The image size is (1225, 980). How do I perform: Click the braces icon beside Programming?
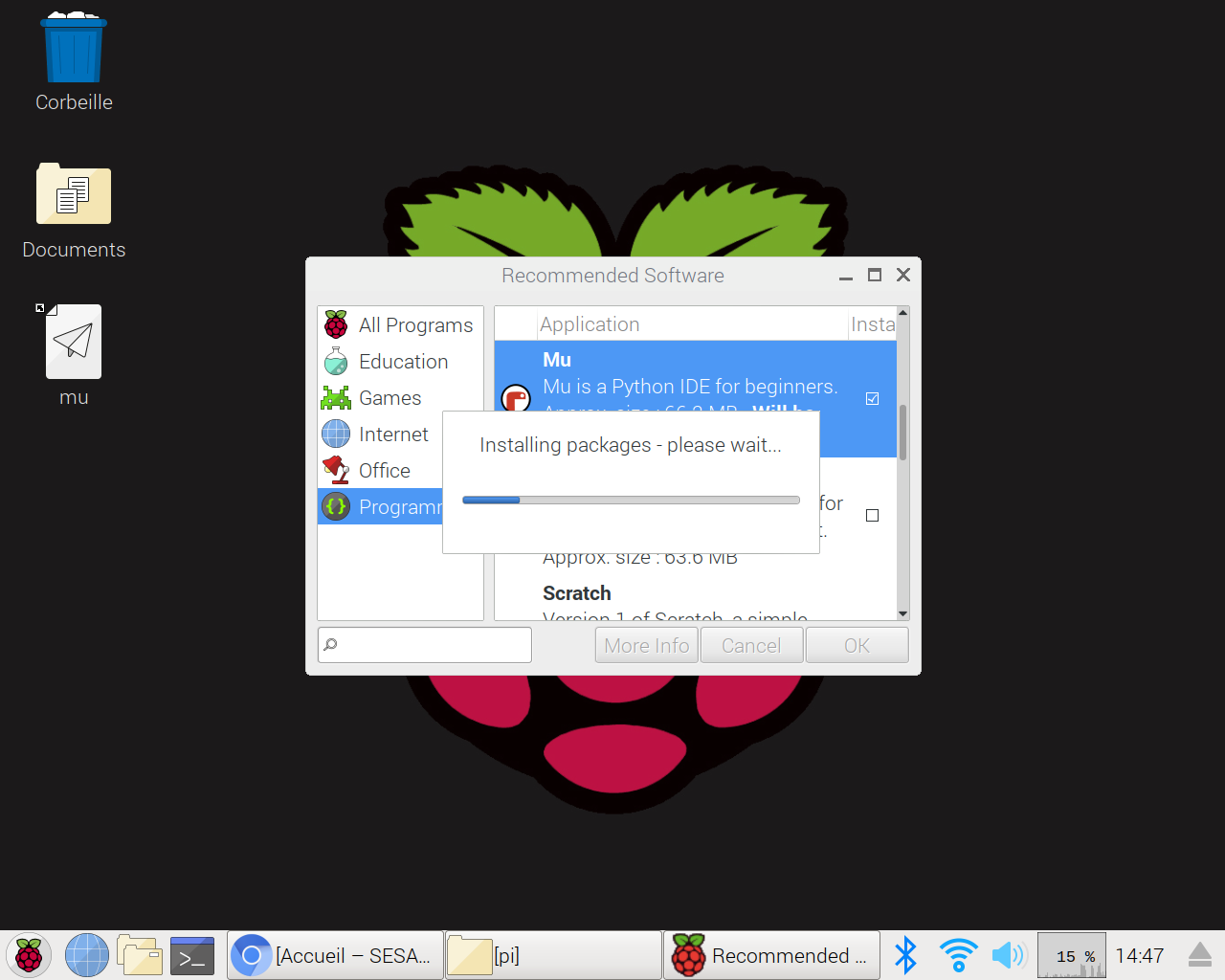pyautogui.click(x=336, y=507)
